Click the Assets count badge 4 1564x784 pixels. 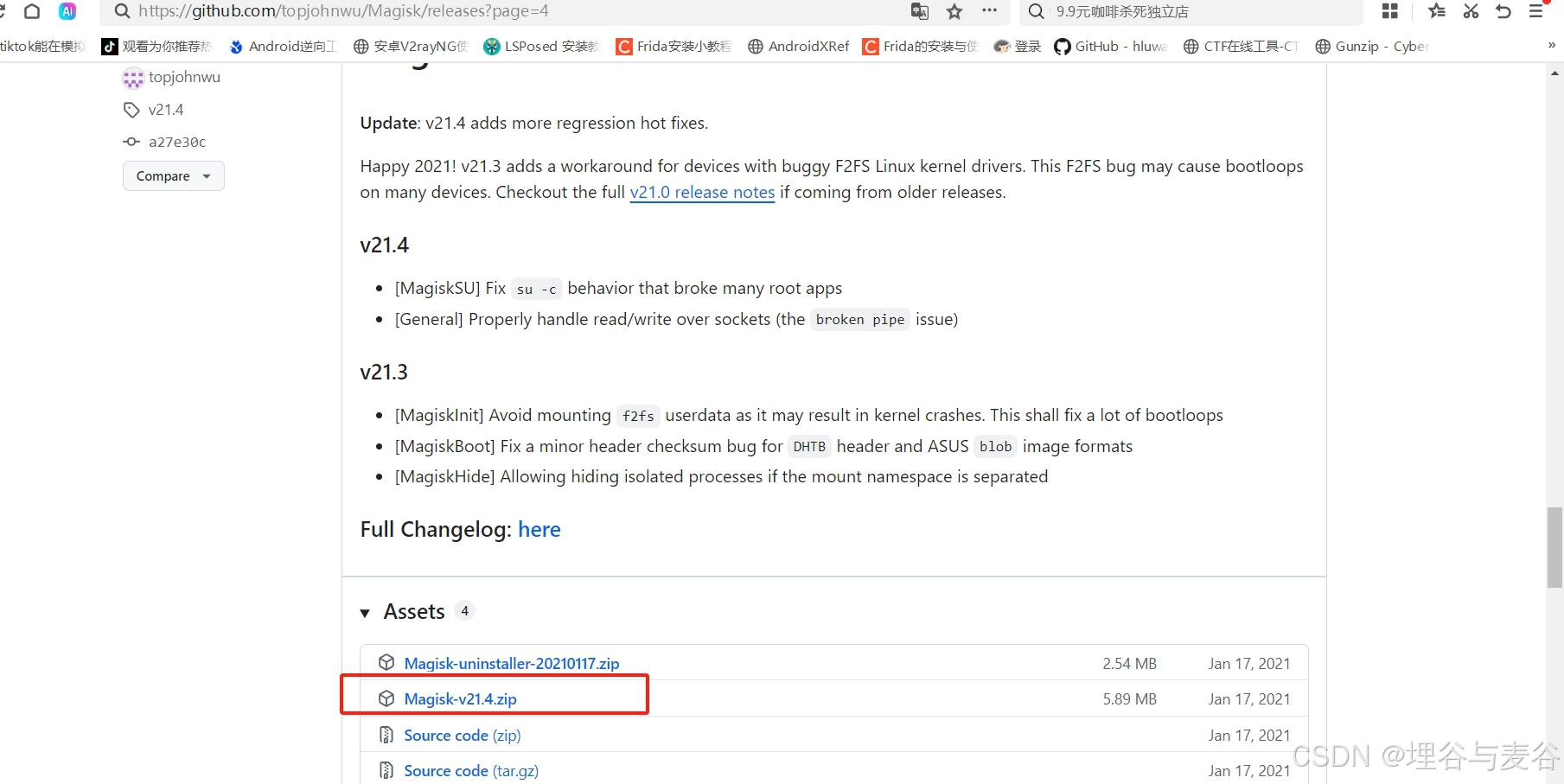[x=465, y=610]
